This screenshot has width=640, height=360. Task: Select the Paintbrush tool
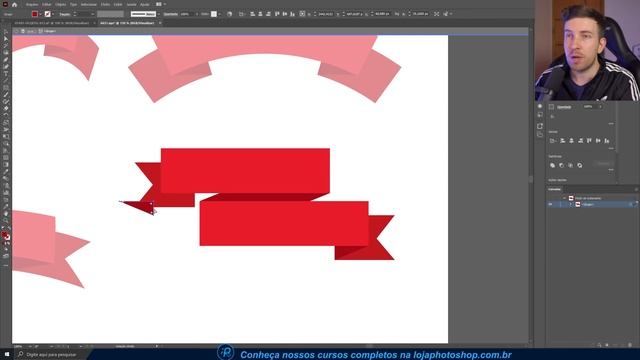pos(6,94)
